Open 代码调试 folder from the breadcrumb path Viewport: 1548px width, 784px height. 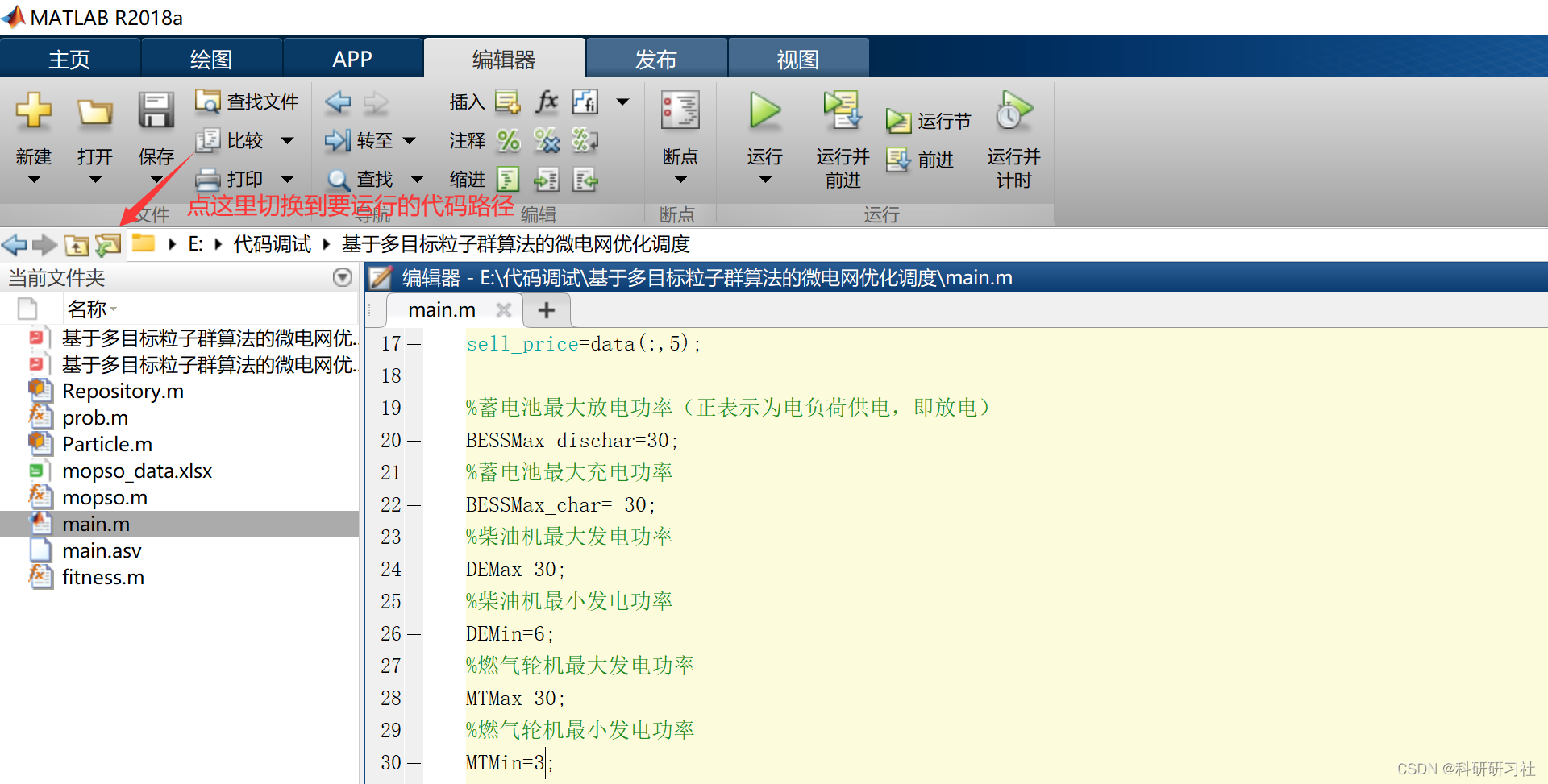coord(272,244)
